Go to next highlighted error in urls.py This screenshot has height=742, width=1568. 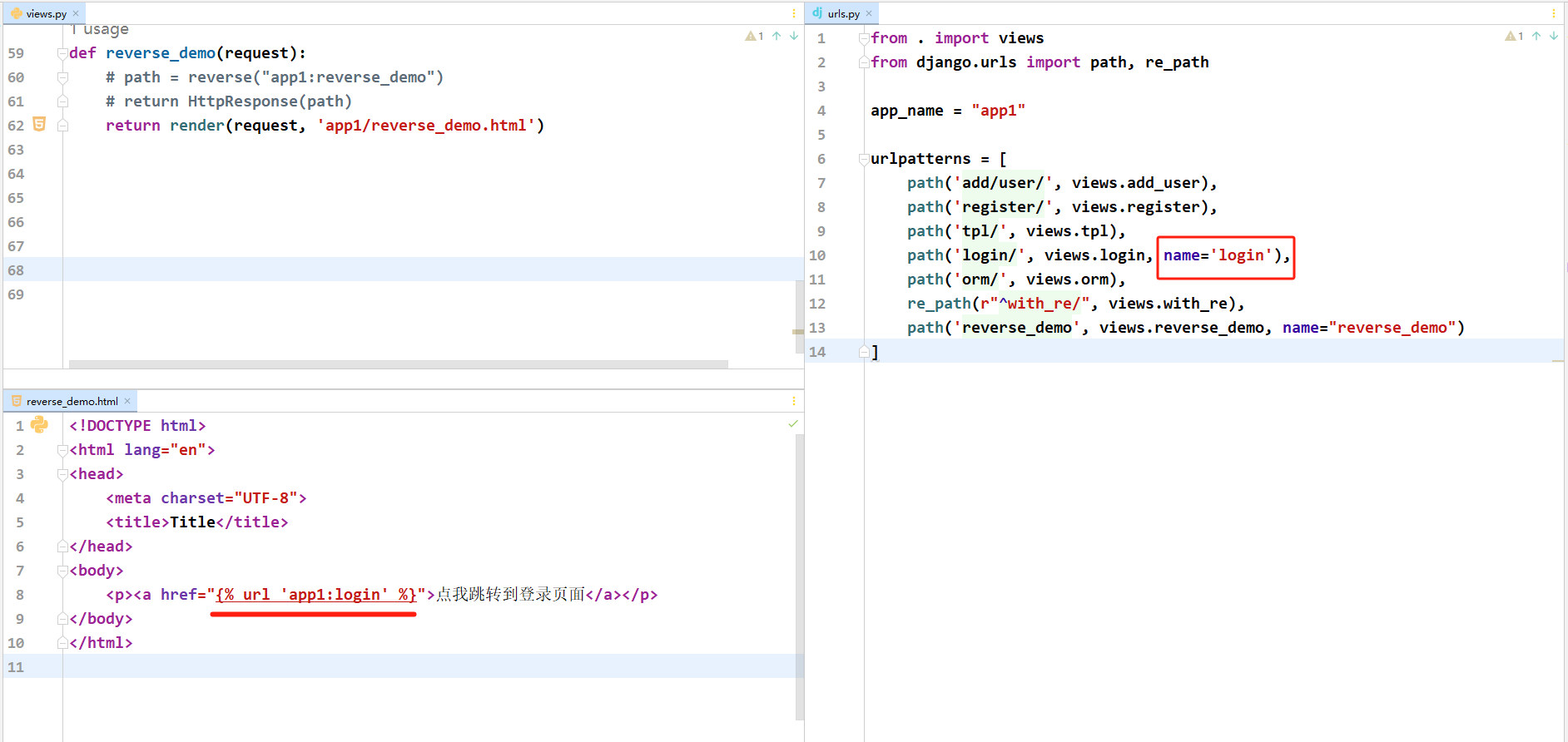1554,36
